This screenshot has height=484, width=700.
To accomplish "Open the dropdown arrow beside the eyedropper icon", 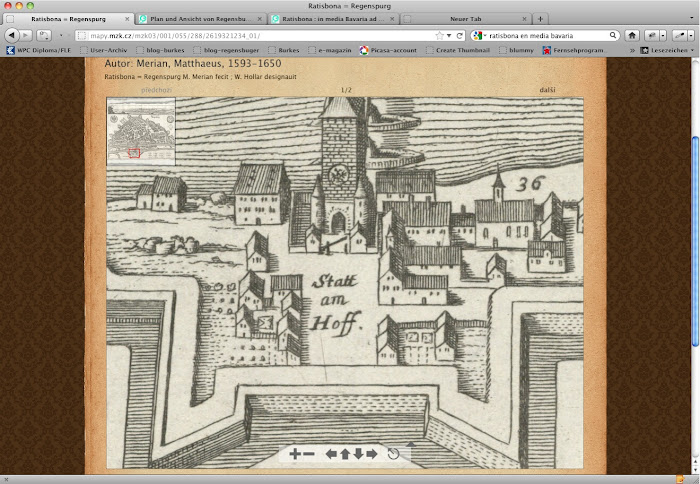I will 691,35.
